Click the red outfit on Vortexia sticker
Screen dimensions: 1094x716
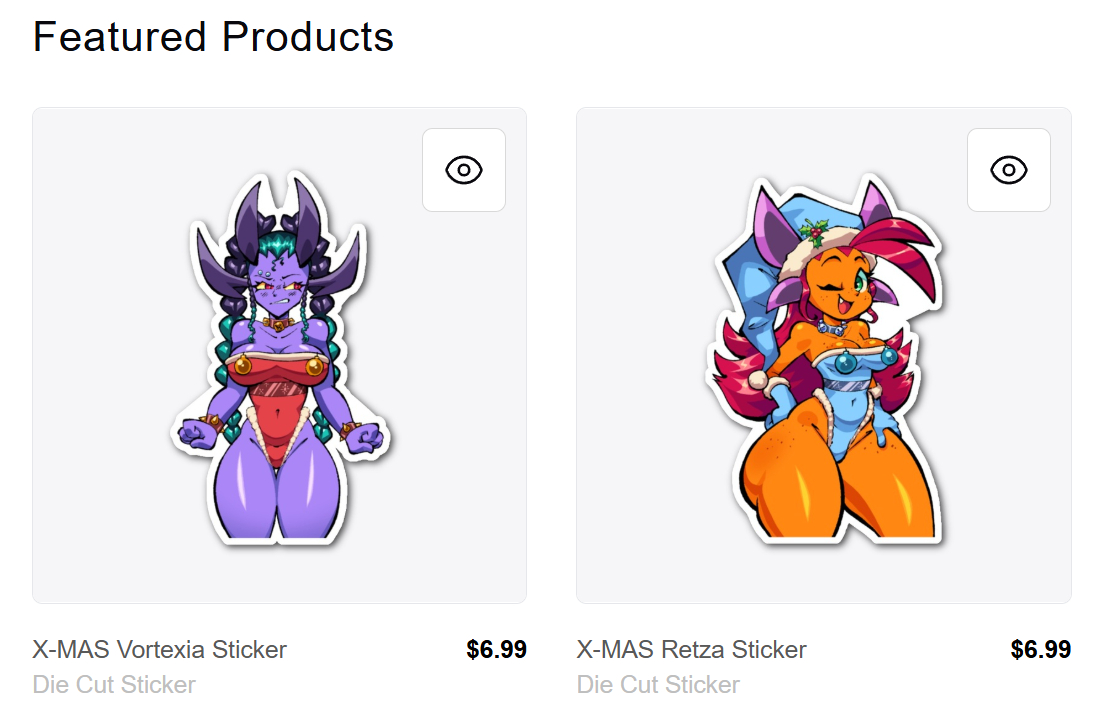pos(278,405)
